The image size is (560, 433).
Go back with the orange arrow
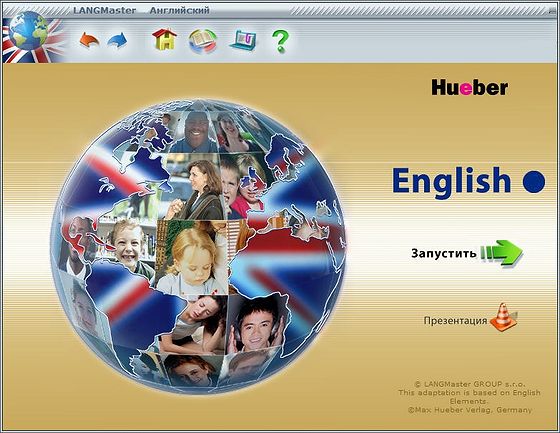click(89, 40)
